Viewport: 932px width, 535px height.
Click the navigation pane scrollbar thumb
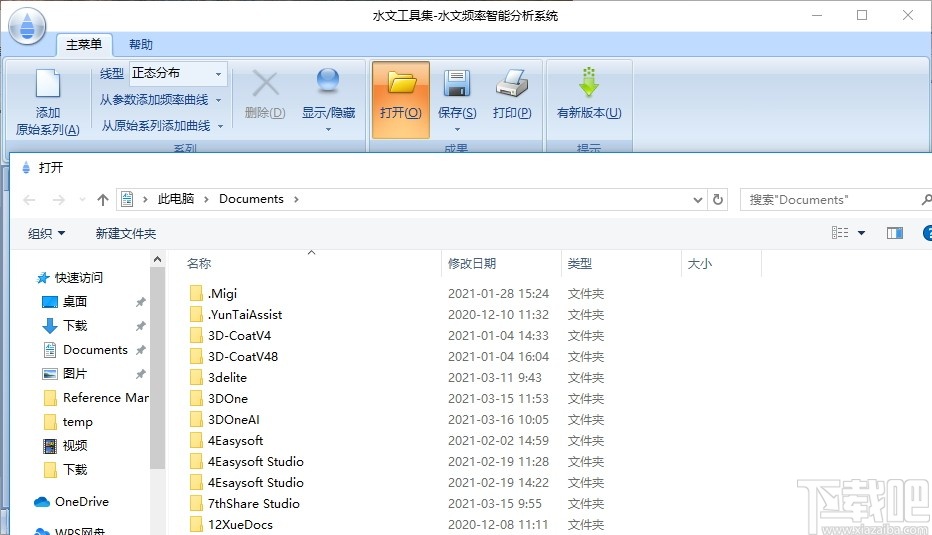pos(157,367)
